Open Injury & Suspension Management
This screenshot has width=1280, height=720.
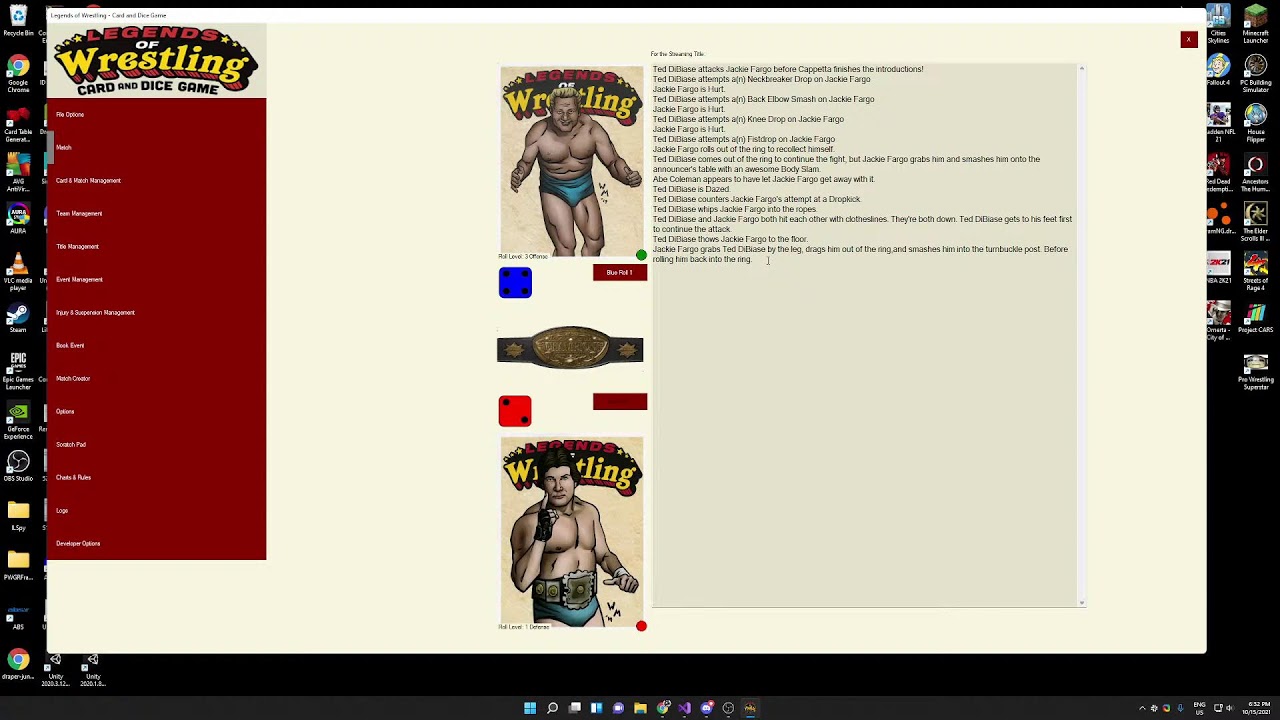pyautogui.click(x=95, y=313)
